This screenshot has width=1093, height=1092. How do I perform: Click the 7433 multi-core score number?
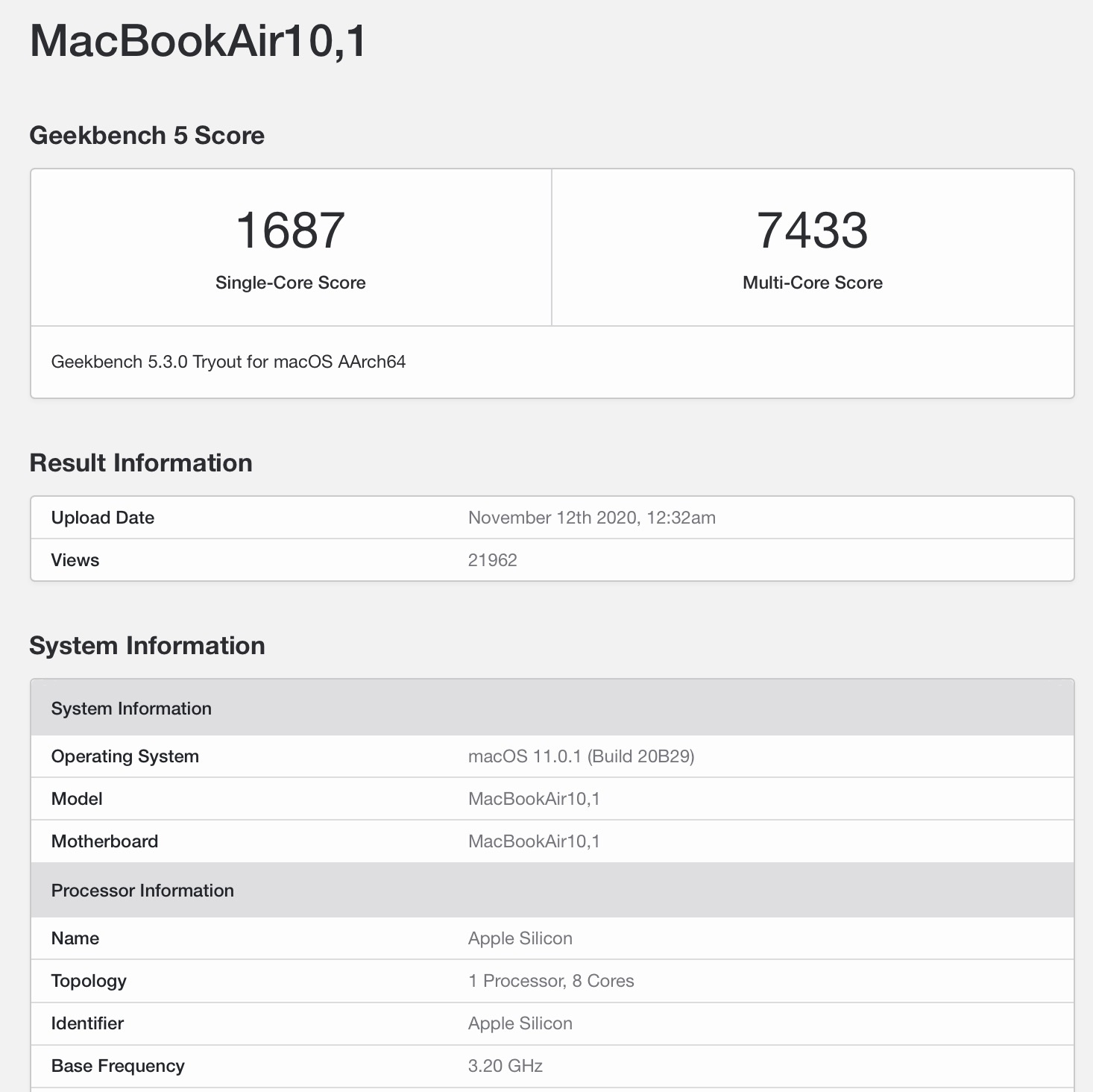pos(812,230)
